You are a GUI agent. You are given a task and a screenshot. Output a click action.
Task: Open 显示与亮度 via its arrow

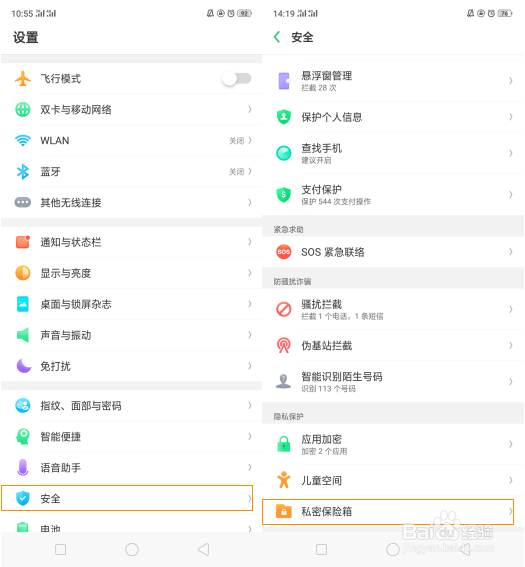249,273
